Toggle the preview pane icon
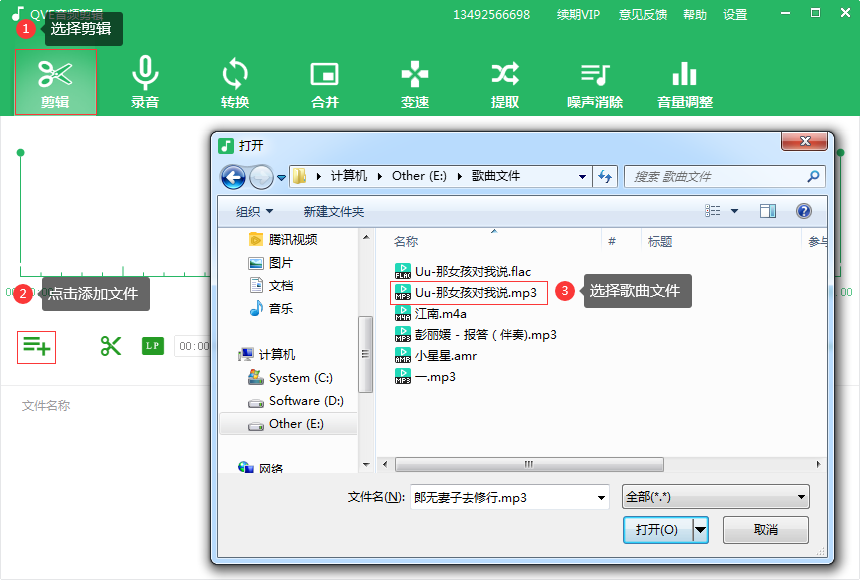Image resolution: width=860 pixels, height=580 pixels. click(768, 211)
